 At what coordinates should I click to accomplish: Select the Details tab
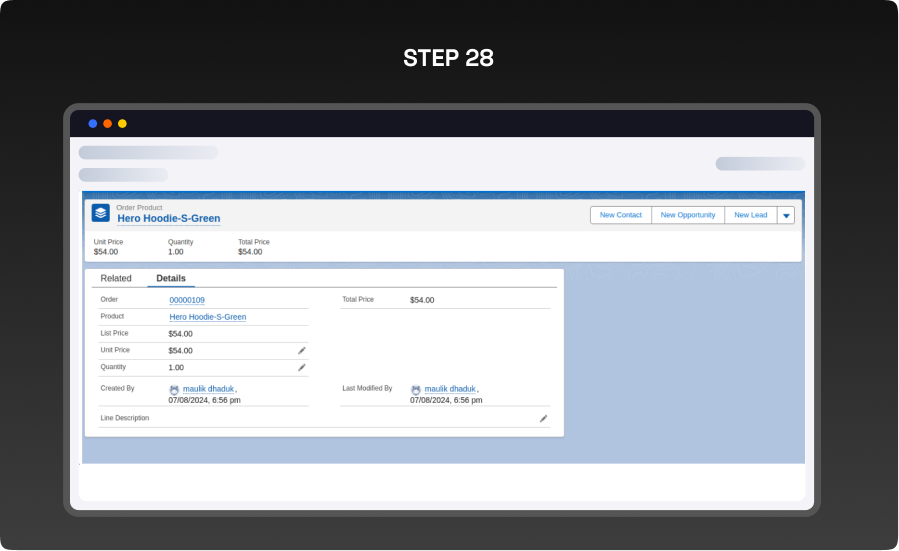coord(171,279)
